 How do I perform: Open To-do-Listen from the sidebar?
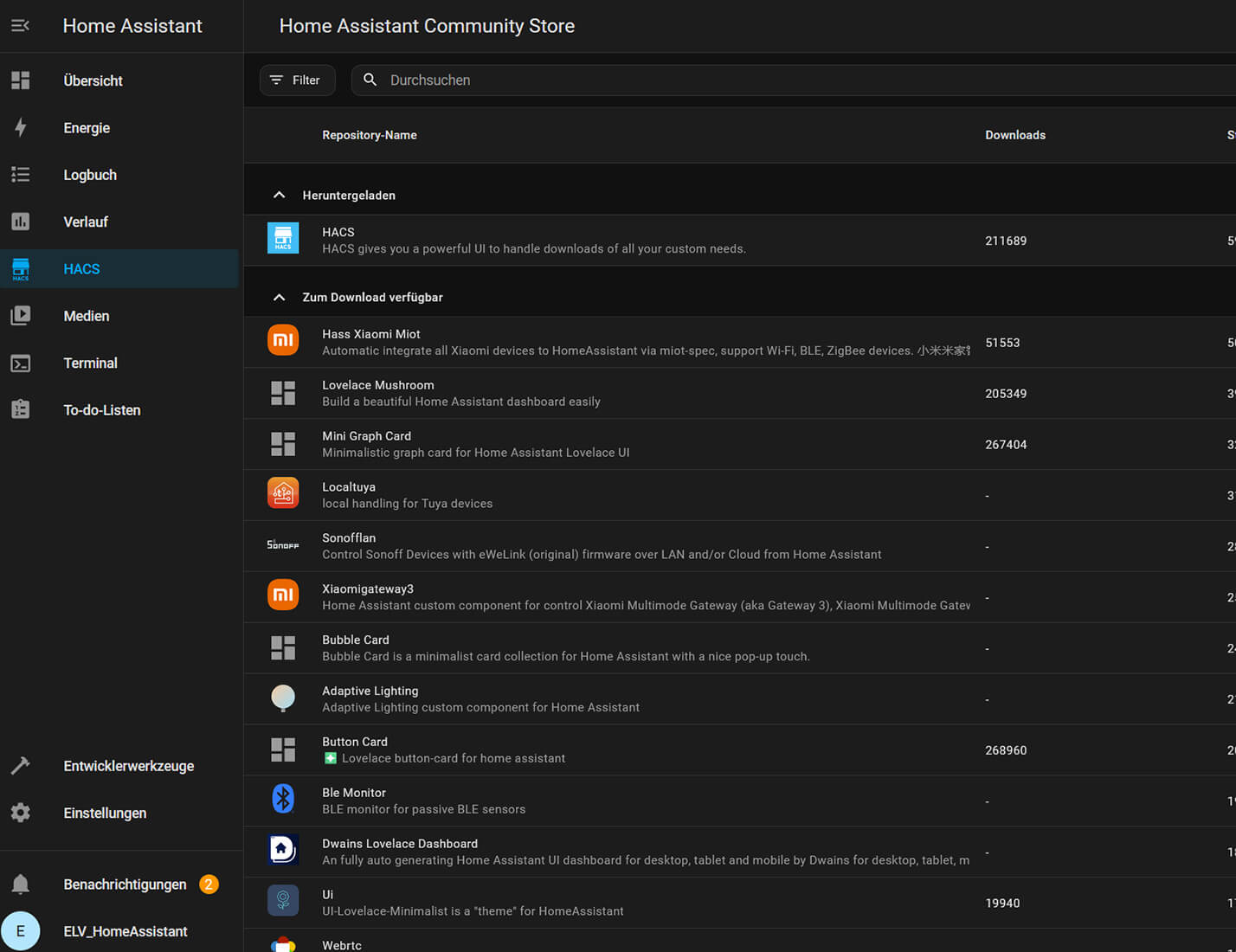101,410
